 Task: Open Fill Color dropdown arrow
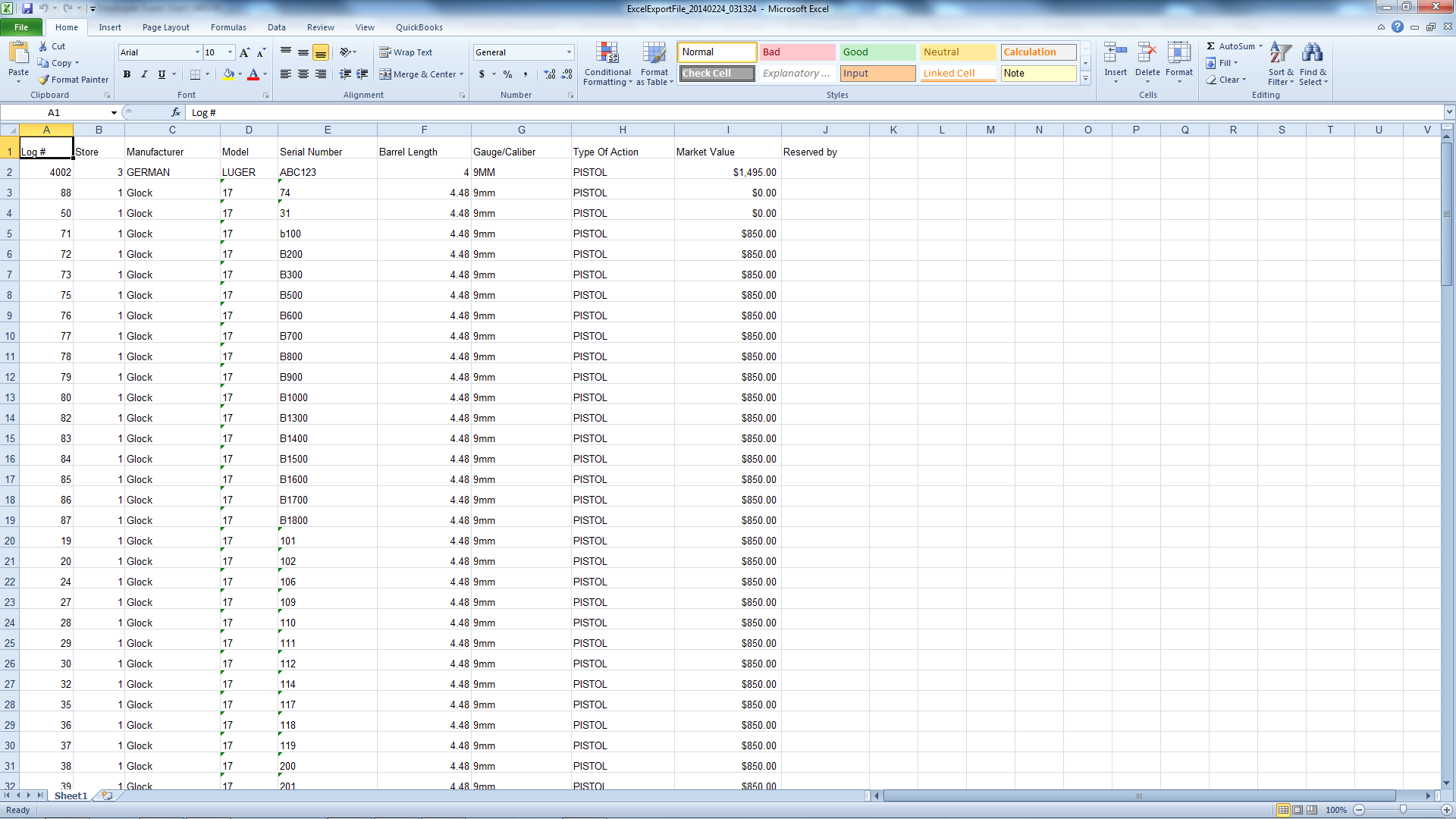(240, 74)
